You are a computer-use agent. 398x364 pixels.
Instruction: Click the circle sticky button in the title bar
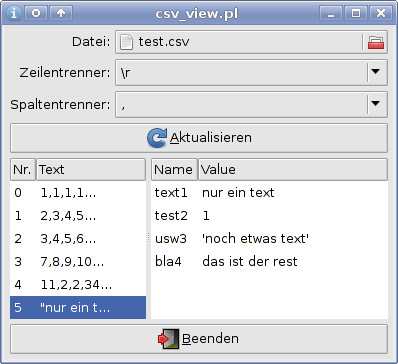[x=36, y=13]
